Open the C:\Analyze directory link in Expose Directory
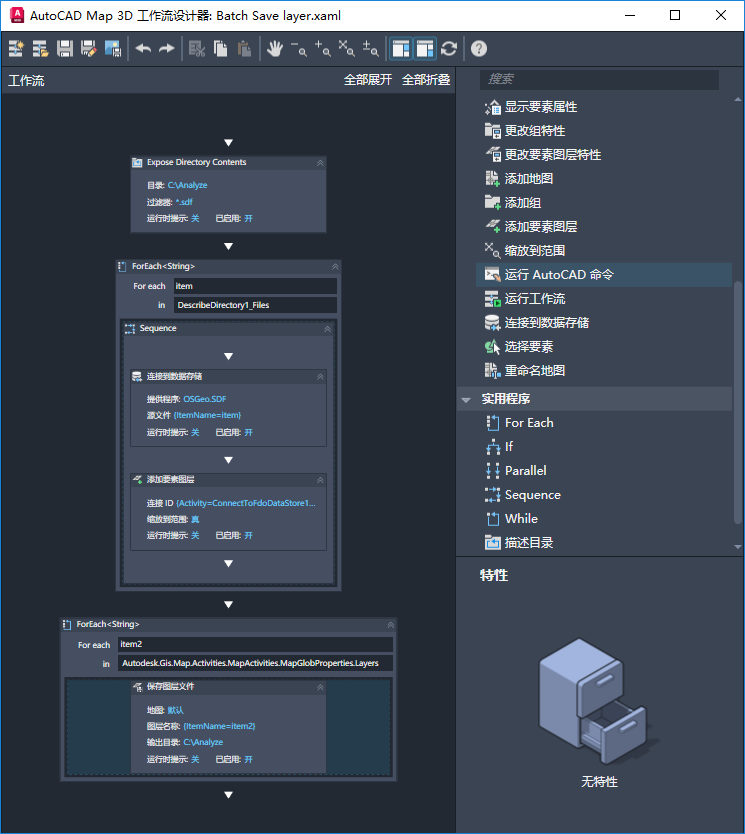The image size is (745, 834). tap(187, 185)
